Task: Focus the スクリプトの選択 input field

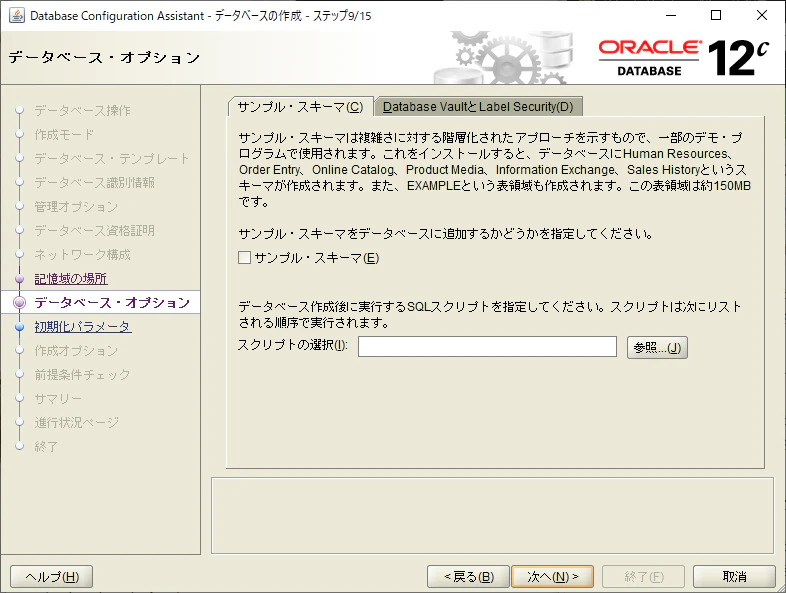Action: [487, 347]
